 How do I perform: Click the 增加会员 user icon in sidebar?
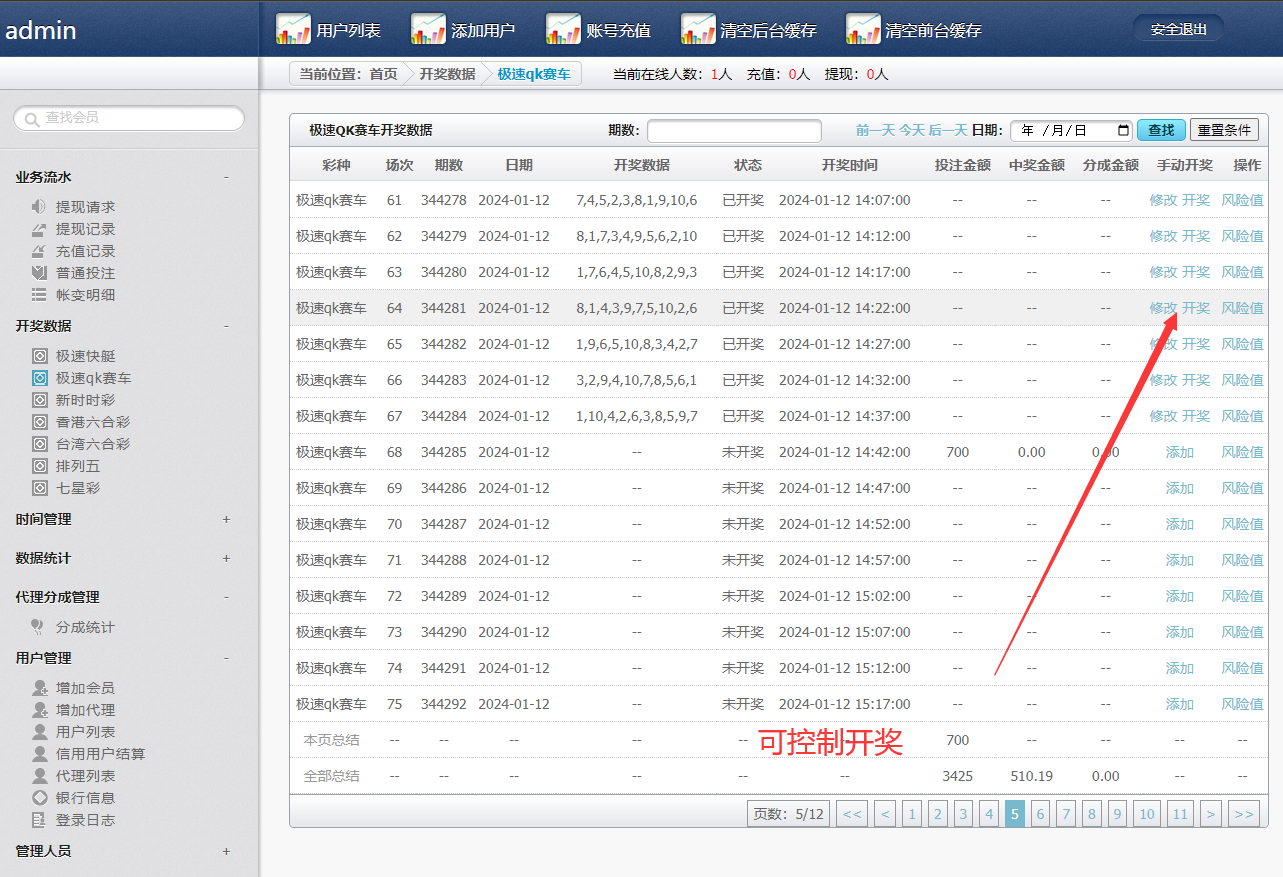(39, 688)
